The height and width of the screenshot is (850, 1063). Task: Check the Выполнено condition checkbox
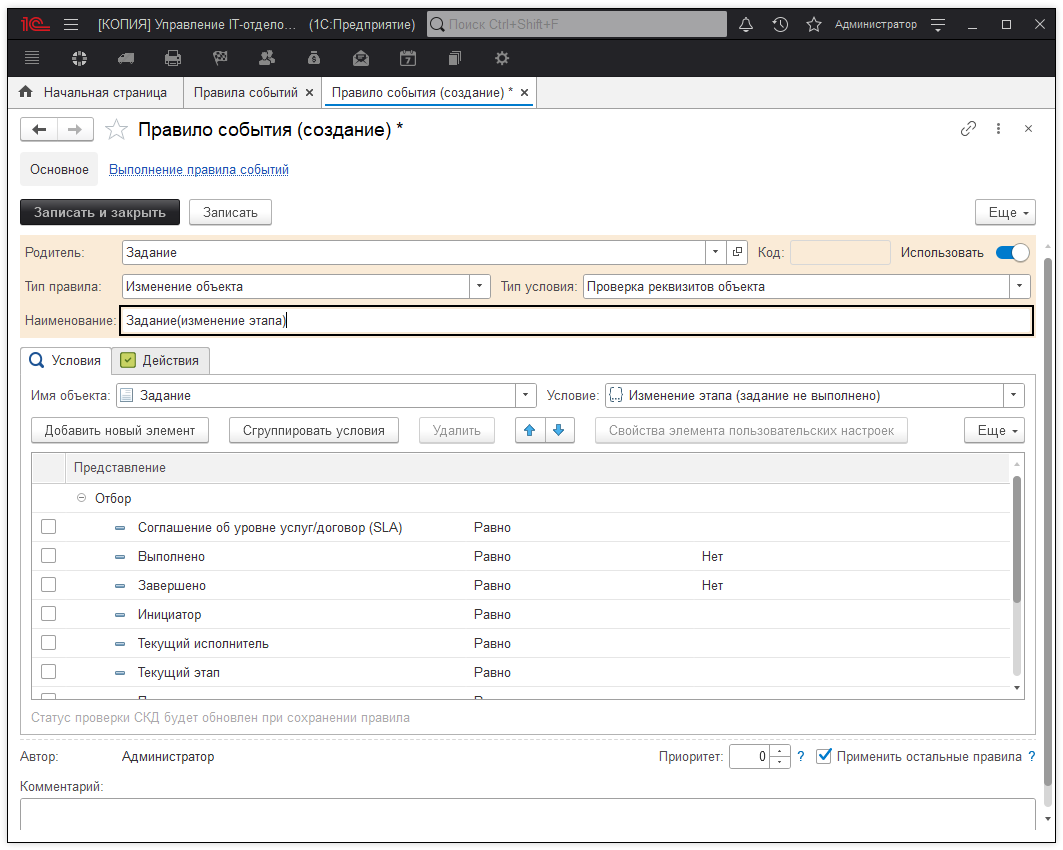[48, 556]
